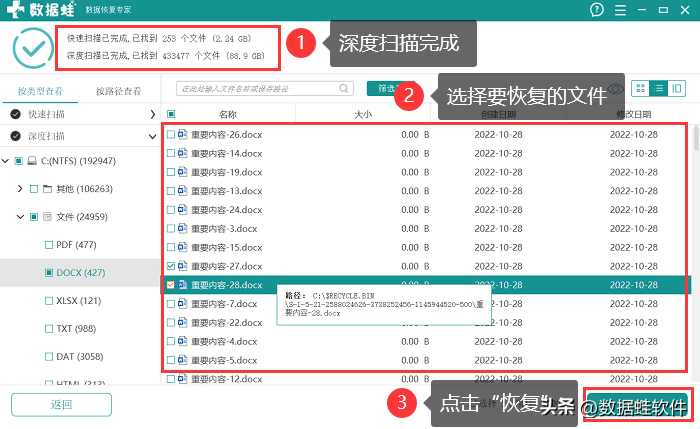Expand the 快速扫描 section arrow
700x429 pixels.
[x=153, y=114]
